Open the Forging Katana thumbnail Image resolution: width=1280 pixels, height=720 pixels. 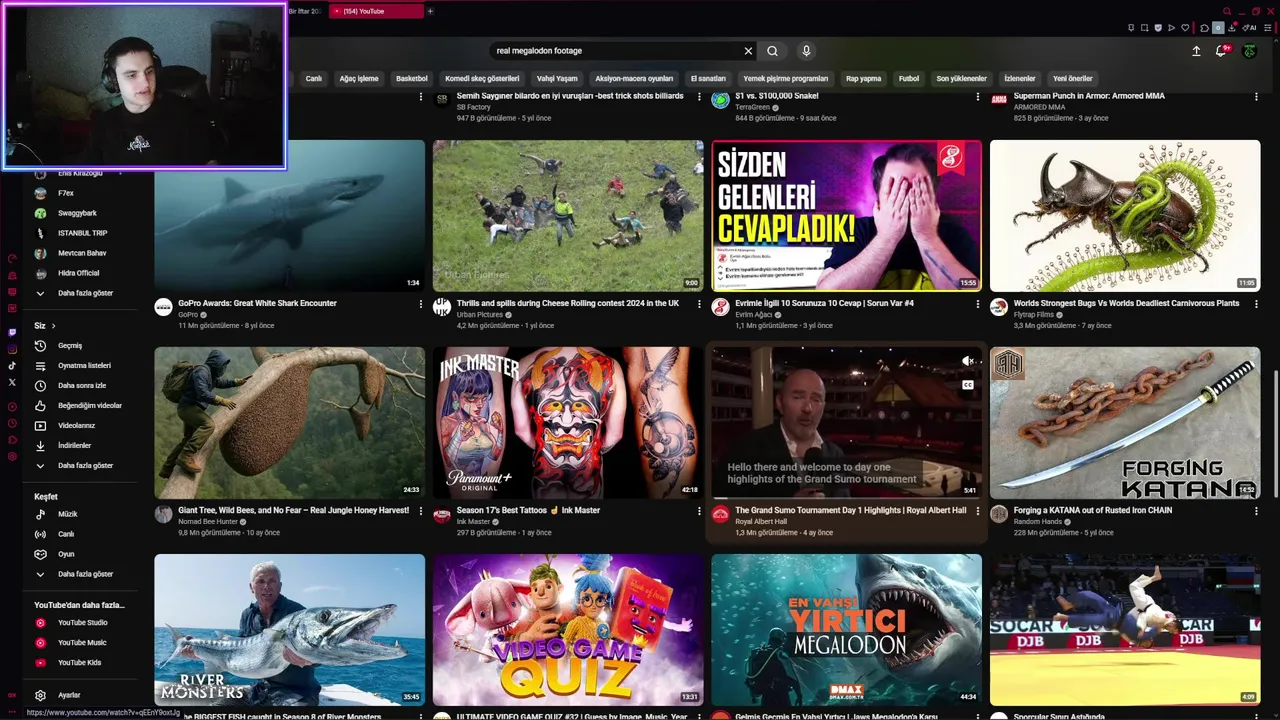point(1125,423)
